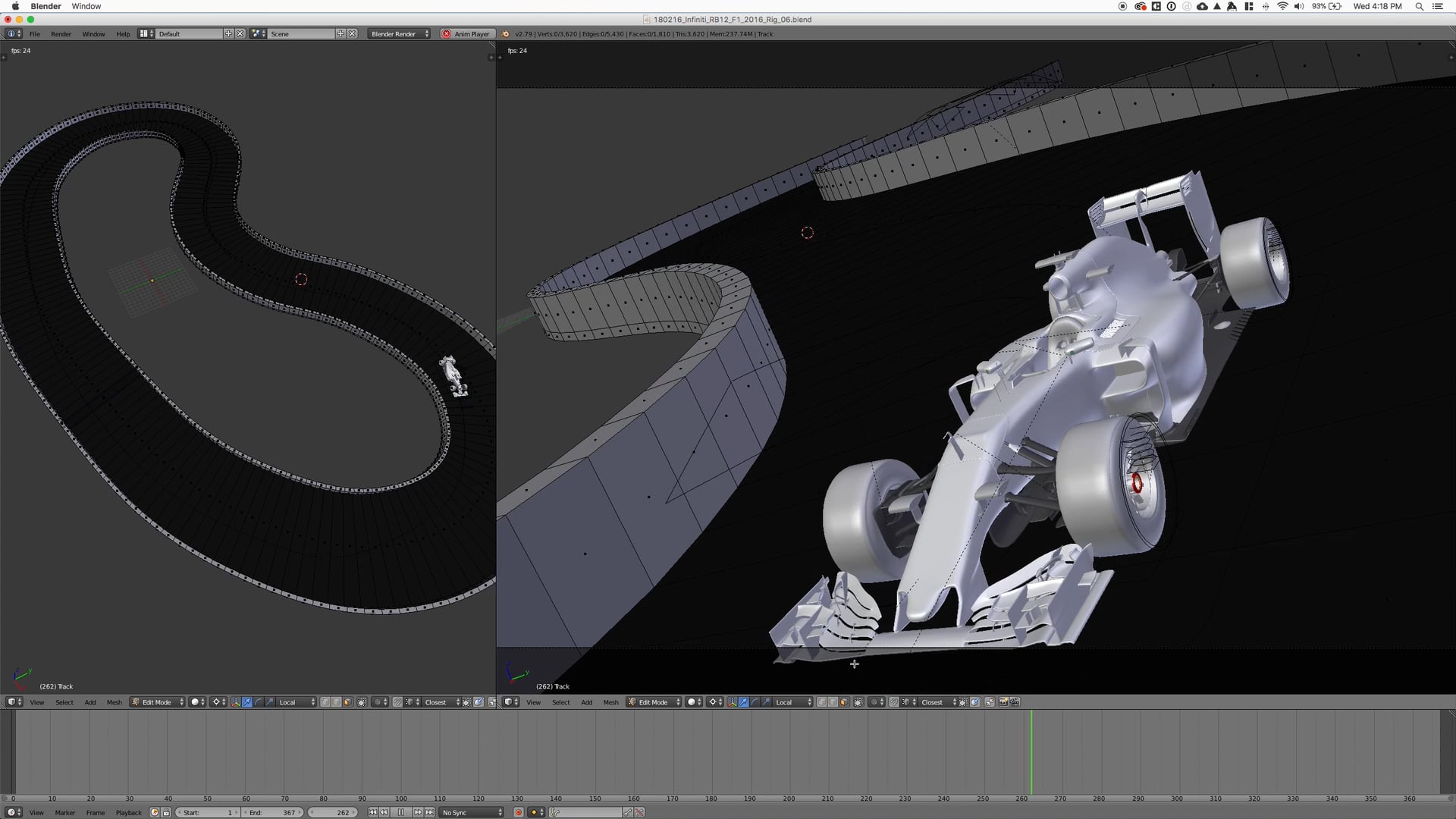Stop Anim Player button

click(x=467, y=34)
